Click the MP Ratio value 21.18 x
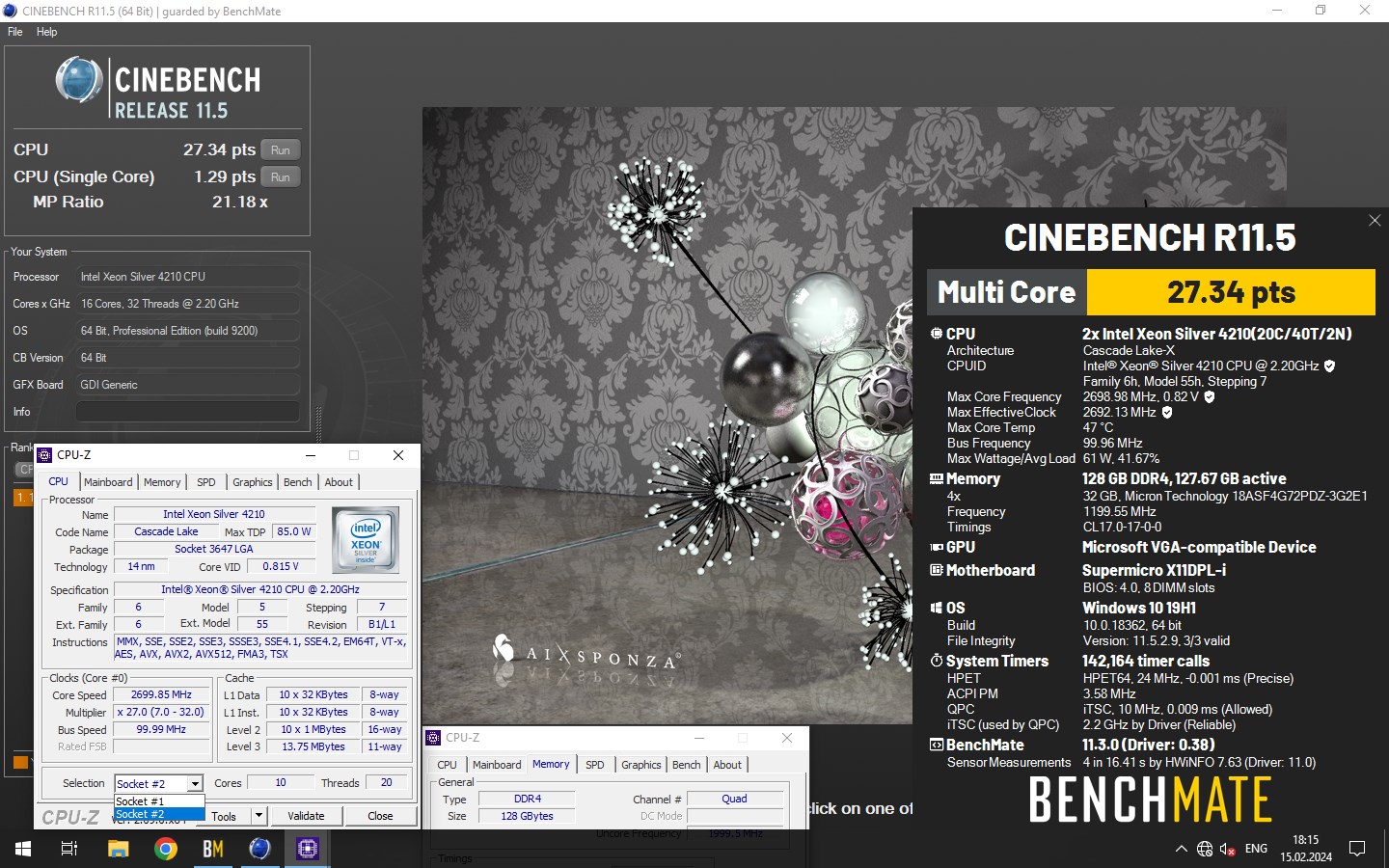The width and height of the screenshot is (1389, 868). [240, 202]
